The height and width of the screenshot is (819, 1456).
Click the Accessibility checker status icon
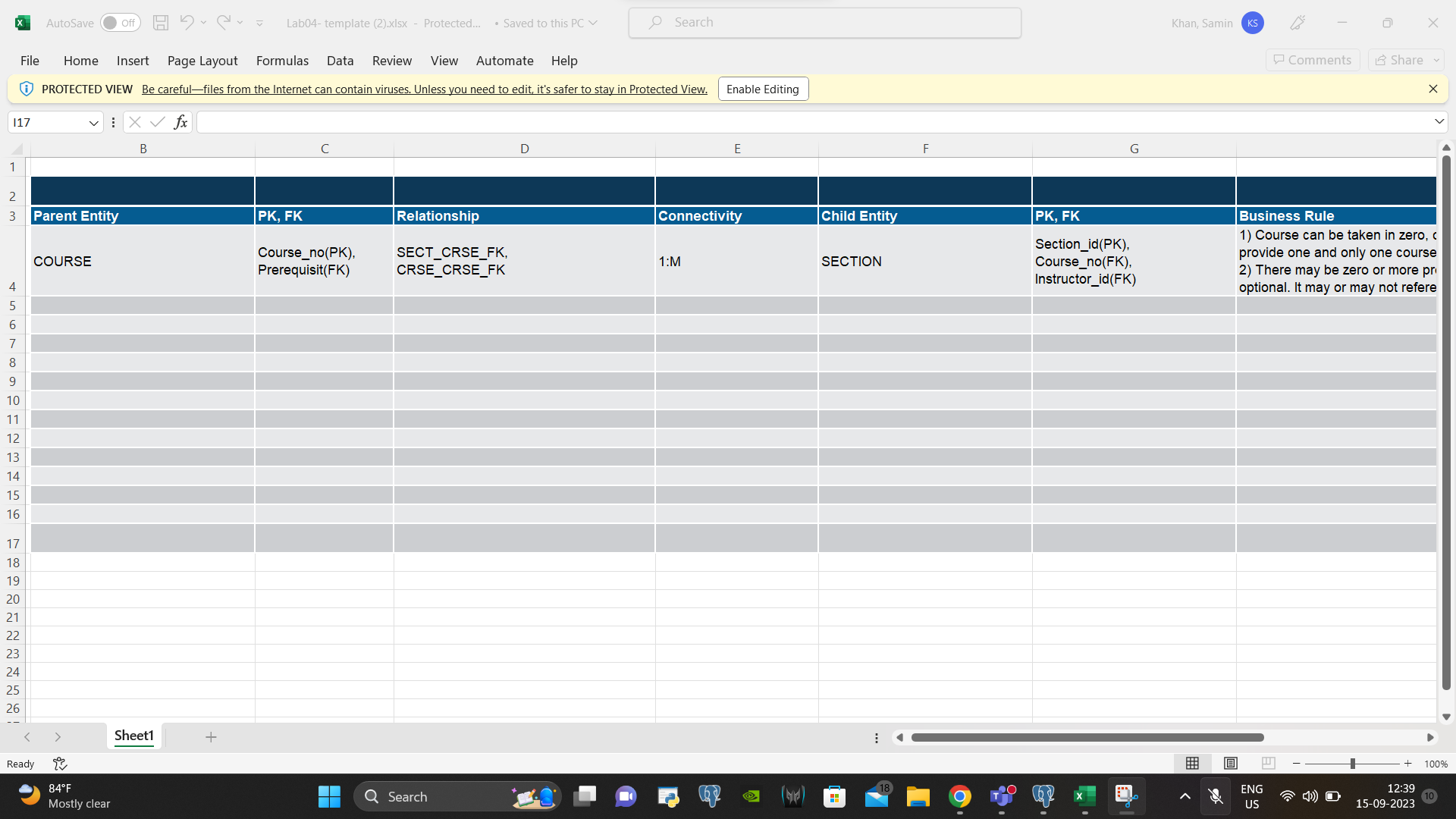tap(60, 764)
